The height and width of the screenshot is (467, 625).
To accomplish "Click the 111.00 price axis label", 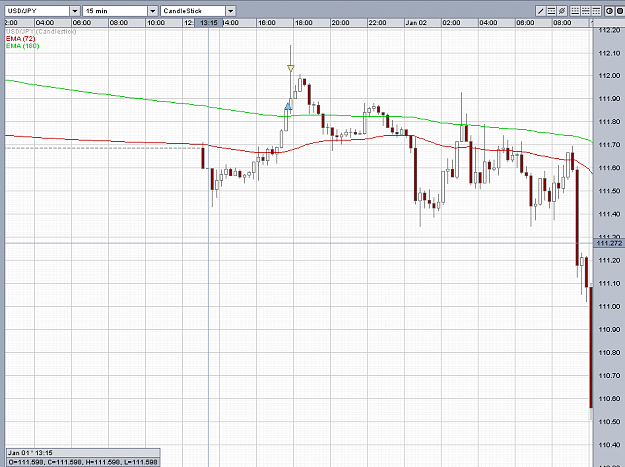I will click(610, 306).
